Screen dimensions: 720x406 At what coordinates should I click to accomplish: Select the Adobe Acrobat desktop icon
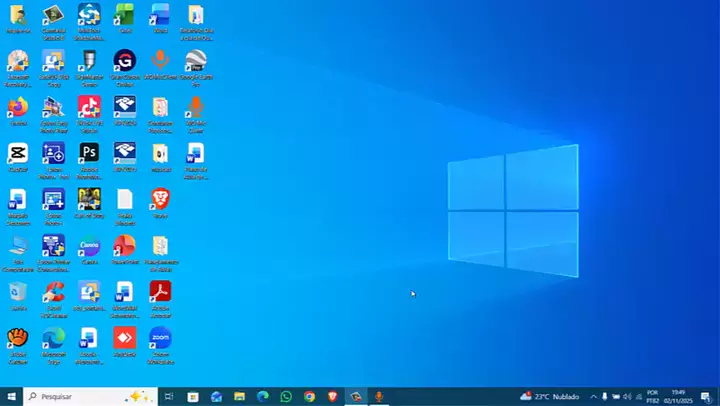tap(160, 292)
